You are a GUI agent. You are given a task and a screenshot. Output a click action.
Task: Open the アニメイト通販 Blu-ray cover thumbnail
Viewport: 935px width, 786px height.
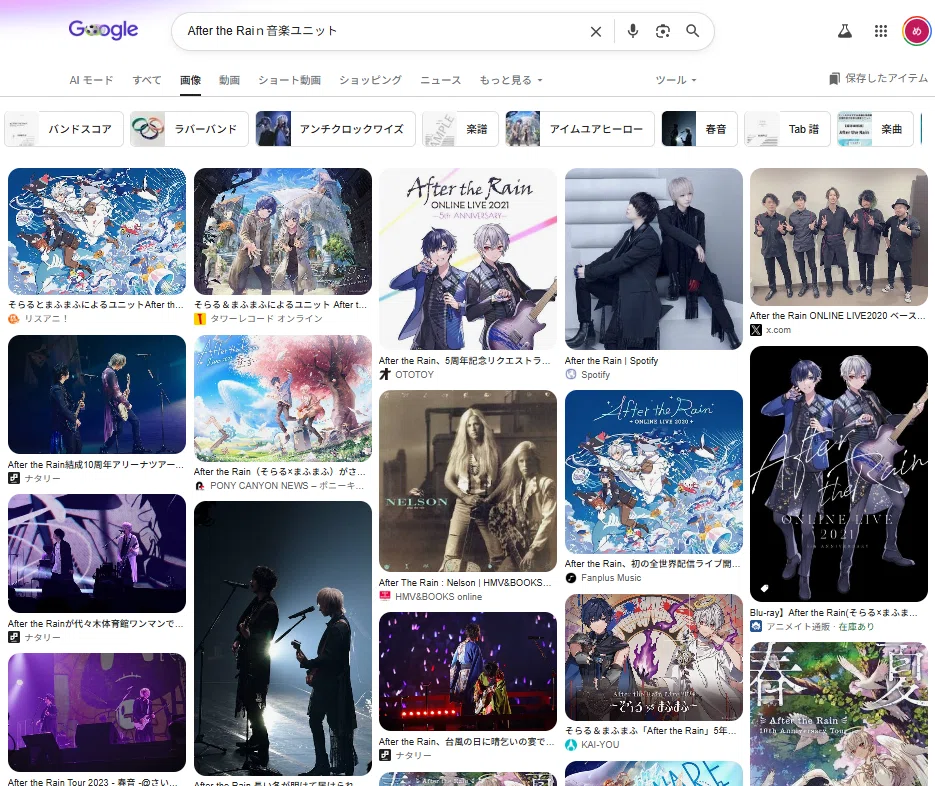click(839, 474)
